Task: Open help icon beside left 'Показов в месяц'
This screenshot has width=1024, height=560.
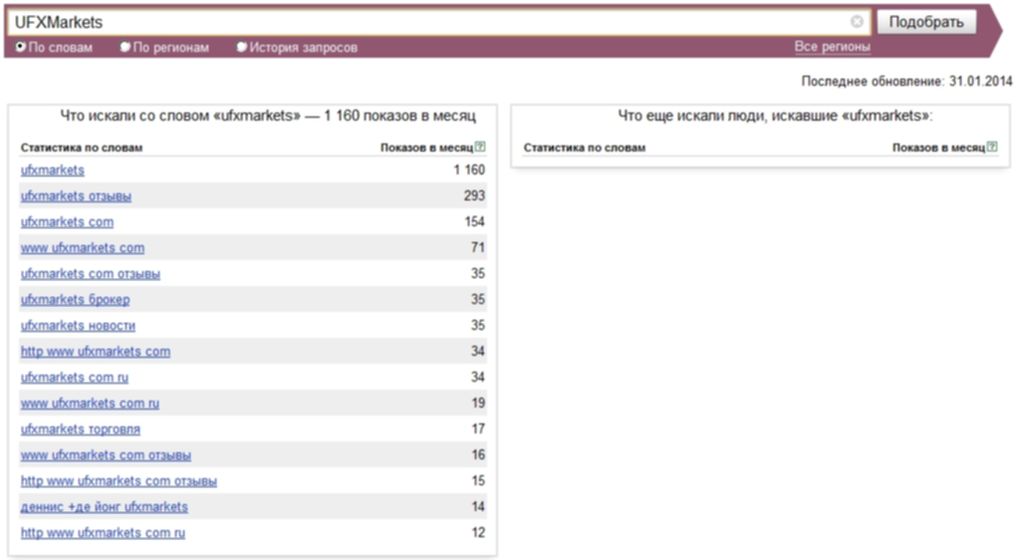Action: (x=480, y=147)
